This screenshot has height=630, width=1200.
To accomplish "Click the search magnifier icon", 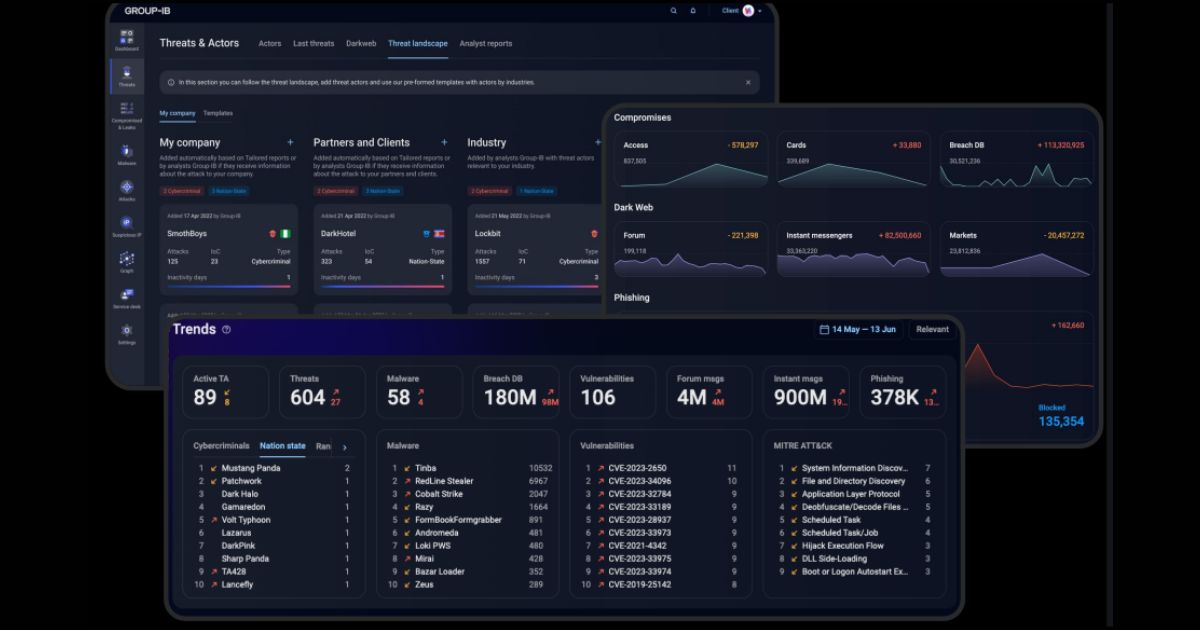I will click(x=673, y=11).
